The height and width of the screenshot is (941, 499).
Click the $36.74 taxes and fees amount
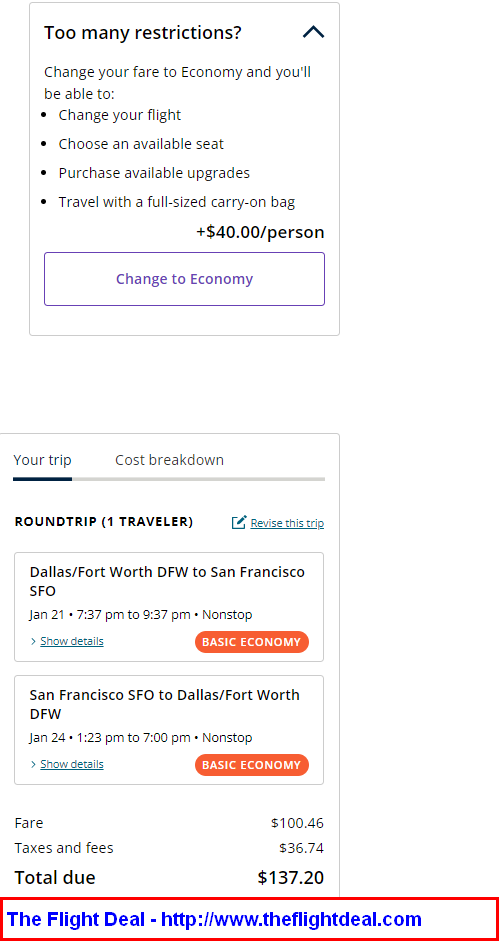click(x=301, y=848)
